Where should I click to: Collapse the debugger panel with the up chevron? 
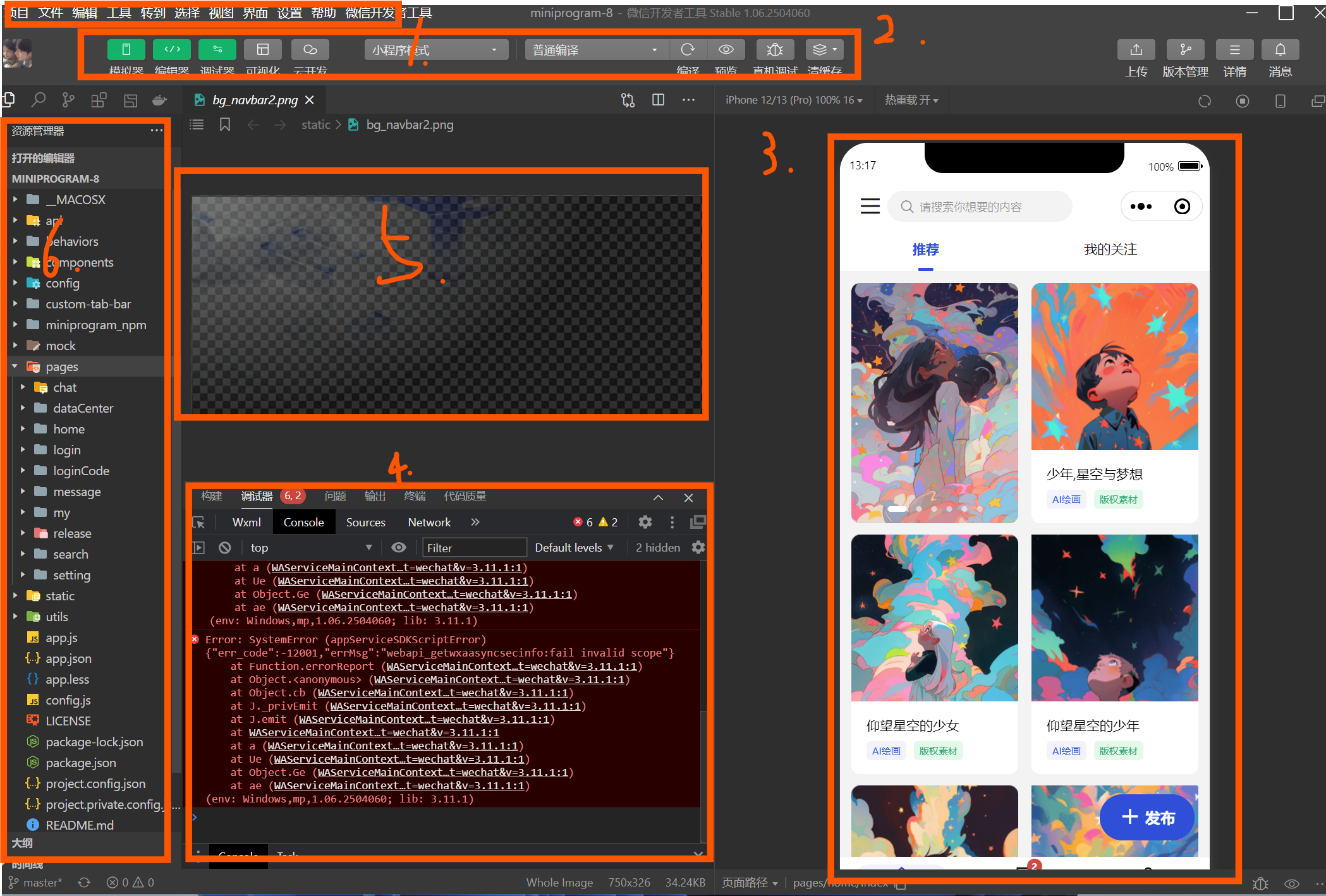click(x=658, y=497)
